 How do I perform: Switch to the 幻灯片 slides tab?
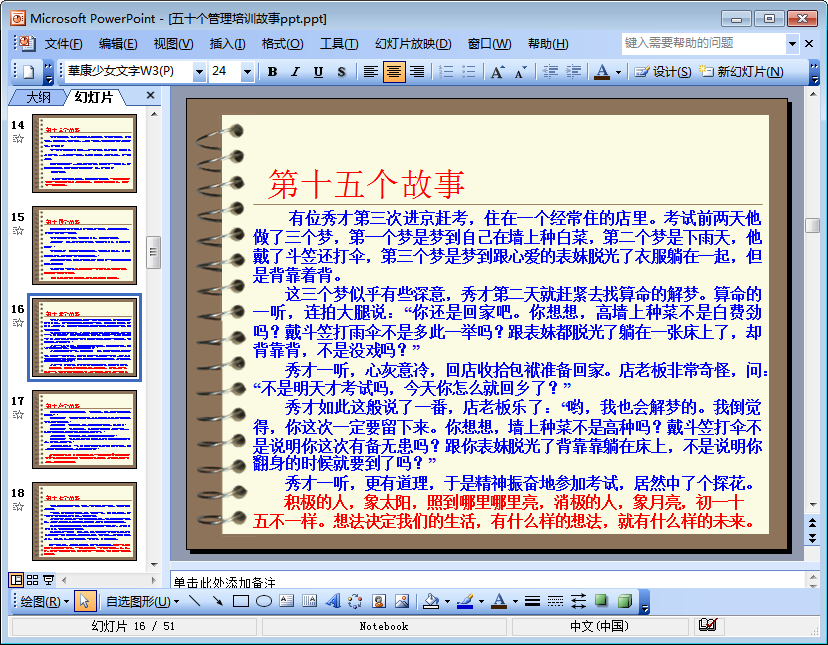[94, 97]
